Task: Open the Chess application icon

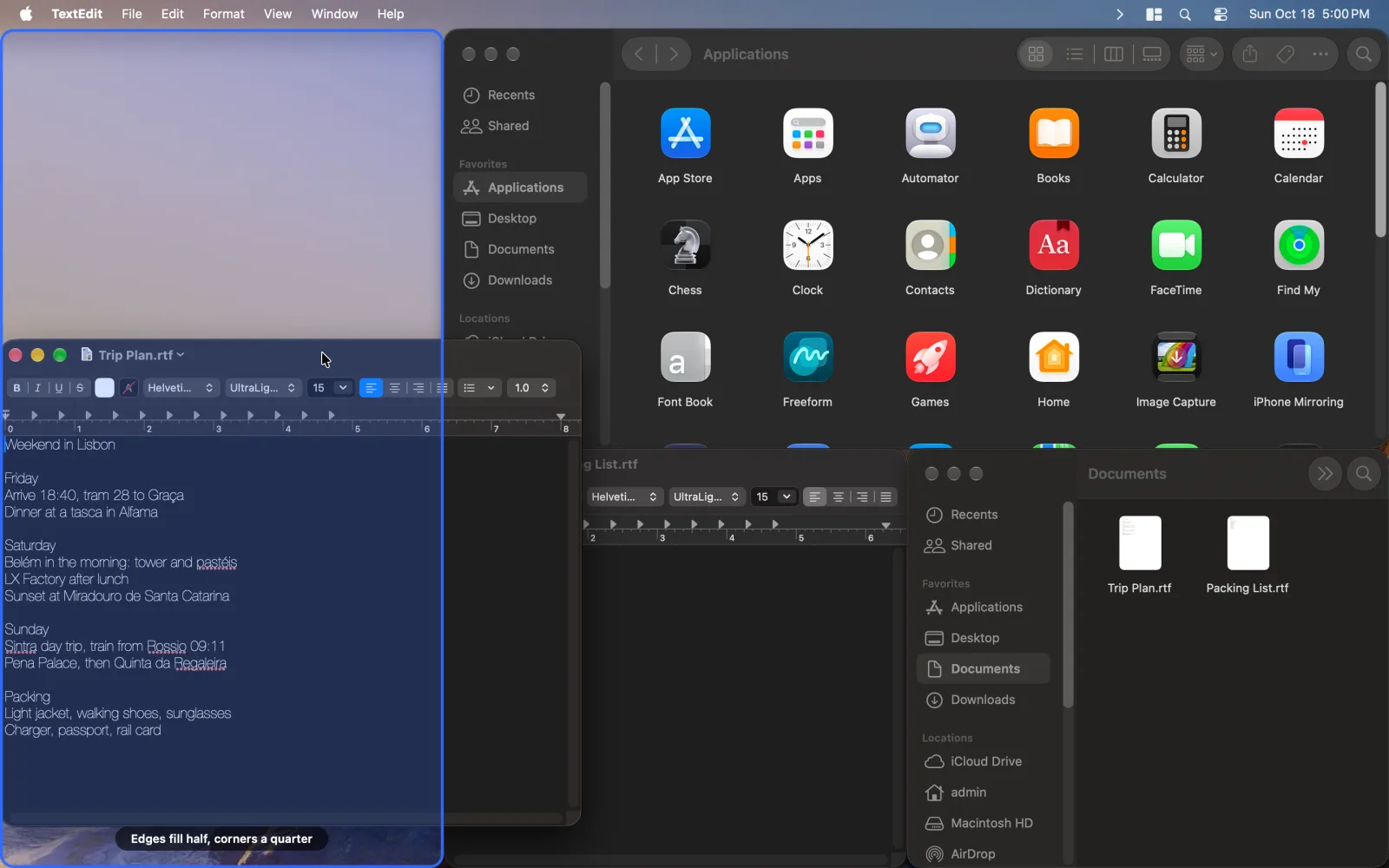Action: tap(685, 246)
